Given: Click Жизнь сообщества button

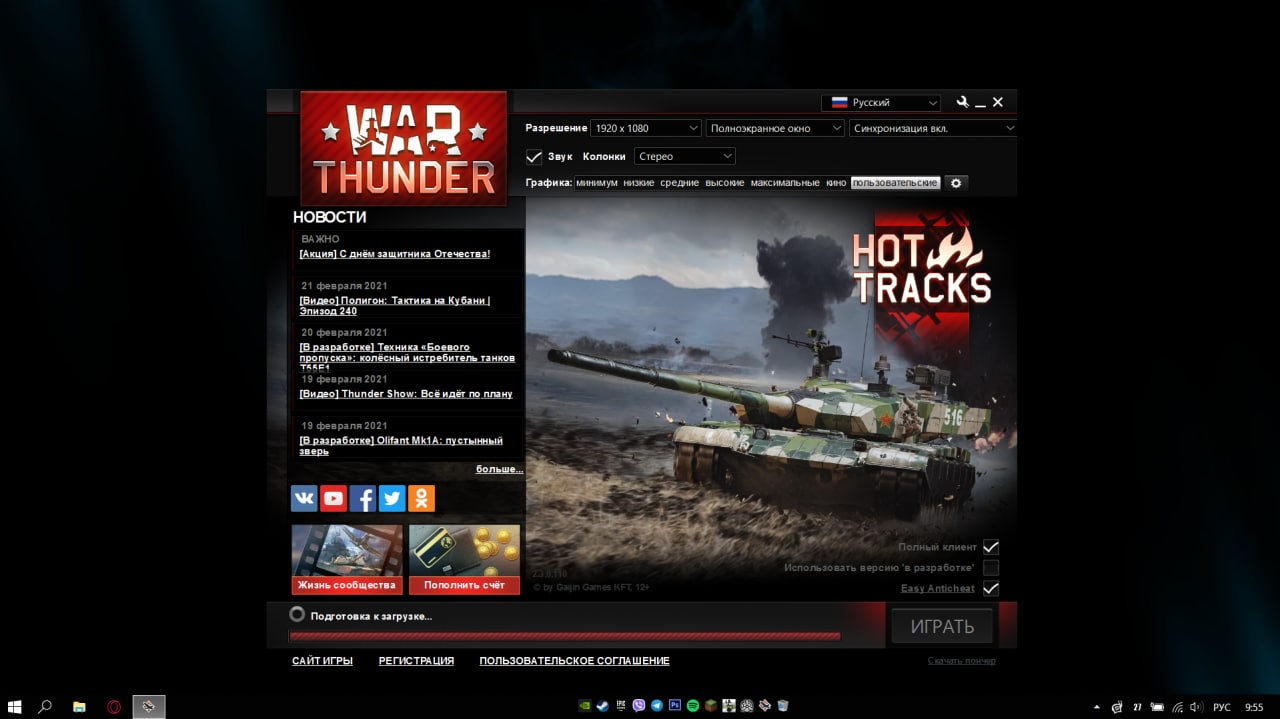Looking at the screenshot, I should [x=347, y=585].
